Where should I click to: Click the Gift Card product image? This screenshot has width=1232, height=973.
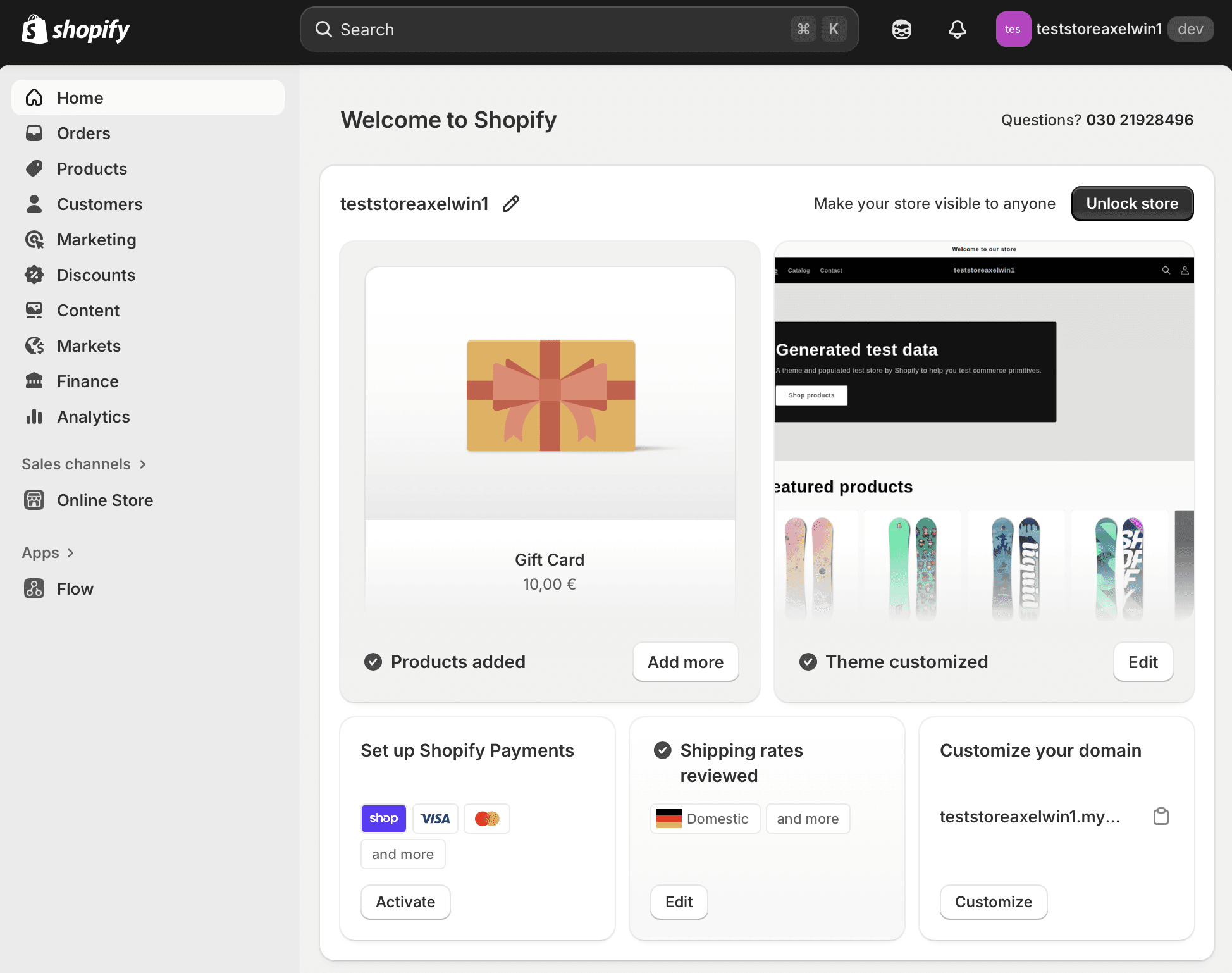pyautogui.click(x=550, y=394)
